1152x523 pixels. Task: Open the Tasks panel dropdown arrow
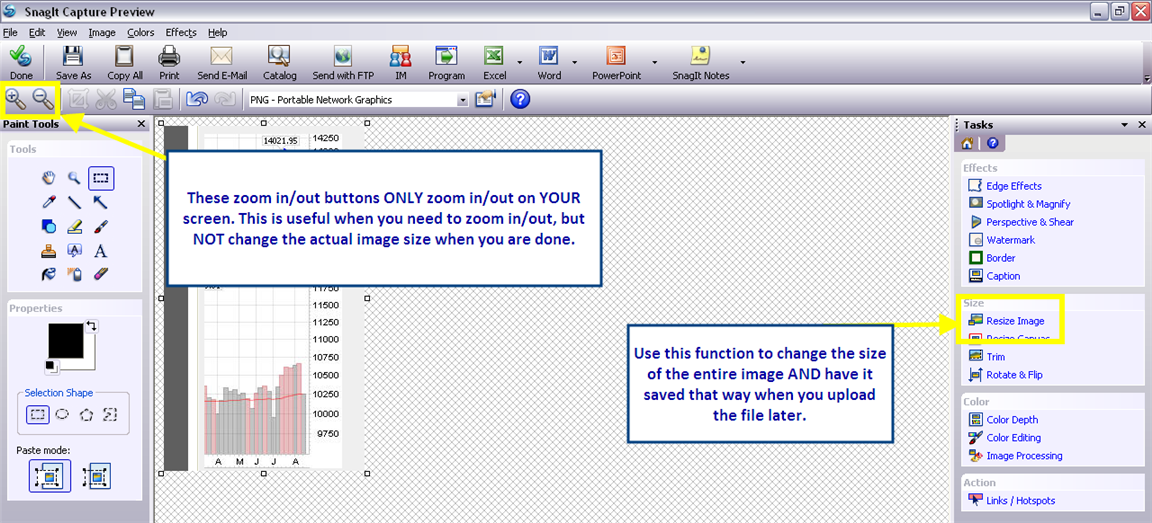1124,126
